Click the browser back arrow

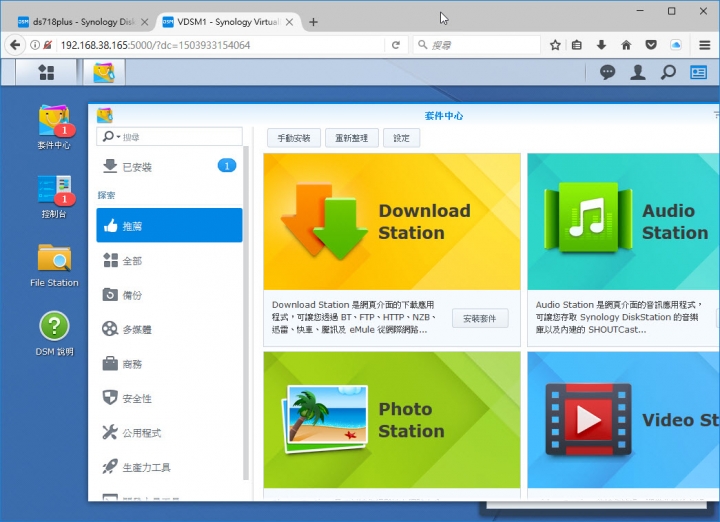point(15,45)
